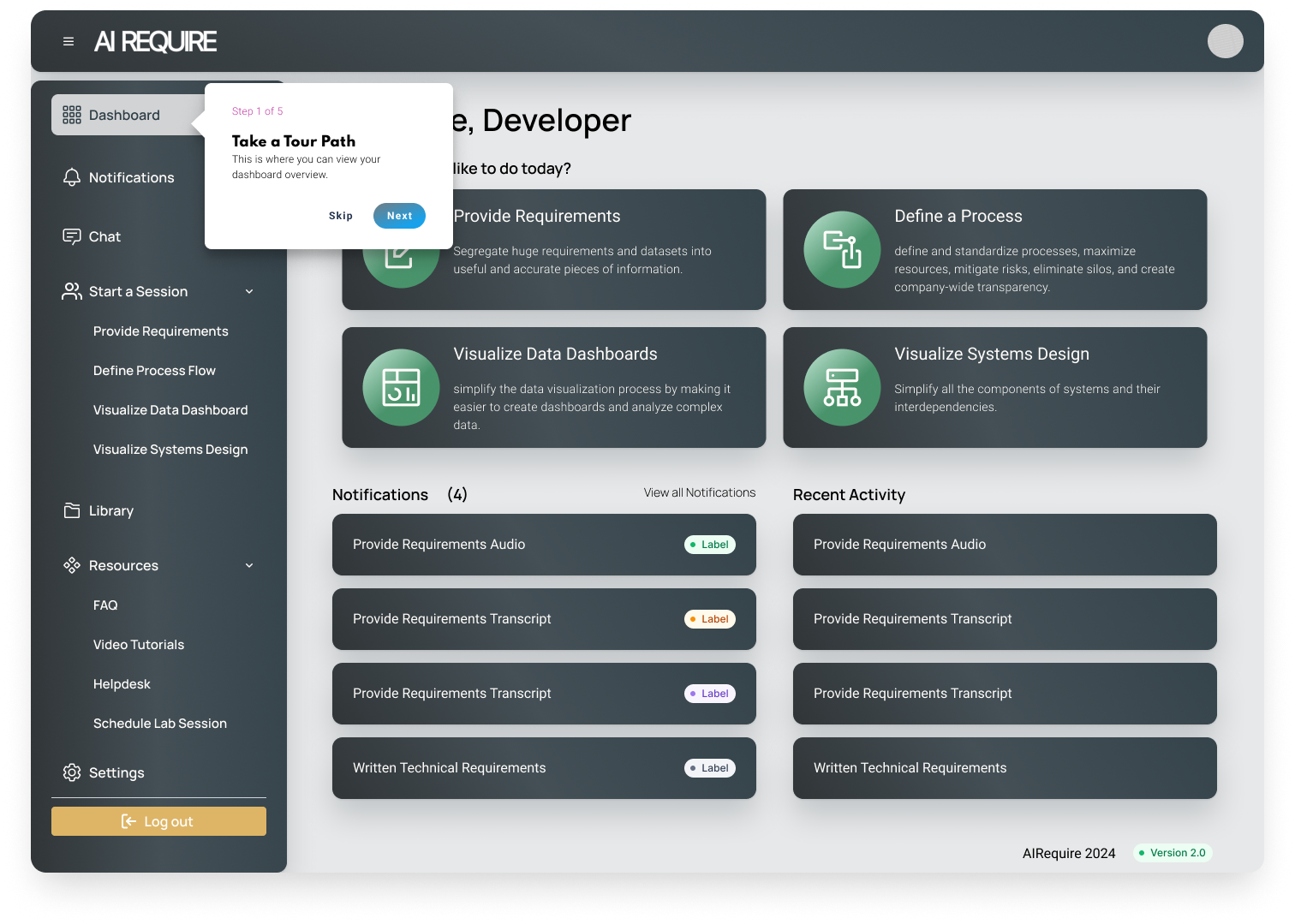The height and width of the screenshot is (924, 1295).
Task: Click the Visualize Data Dashboards green icon
Action: (401, 387)
